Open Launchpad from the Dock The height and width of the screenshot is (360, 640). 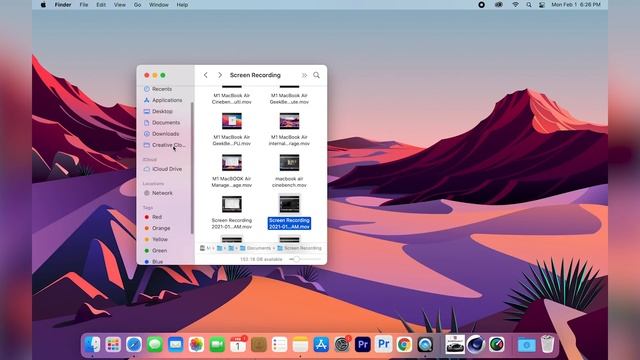pos(113,344)
